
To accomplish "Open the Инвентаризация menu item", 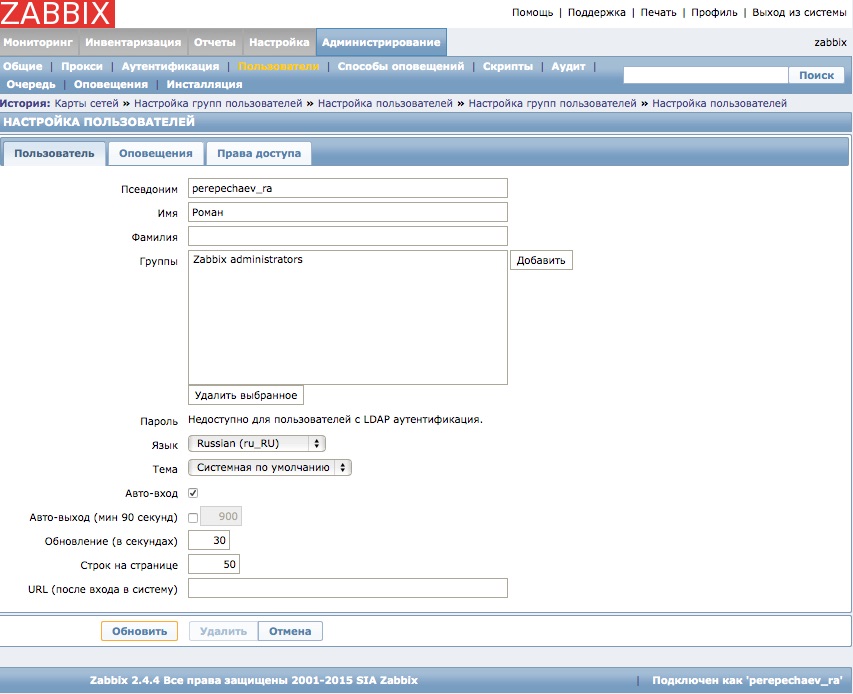I will coord(133,42).
